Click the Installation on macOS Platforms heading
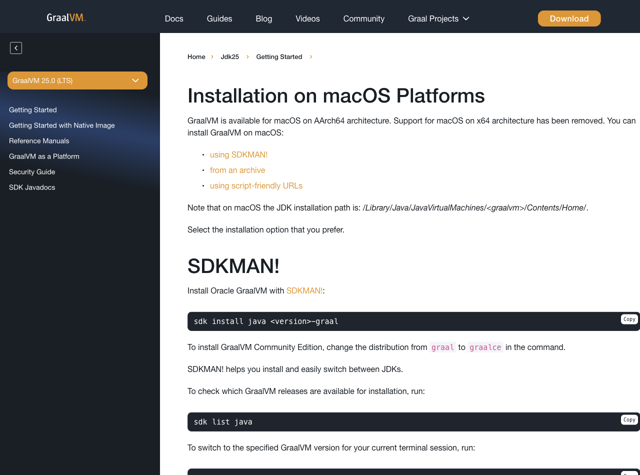 tap(336, 96)
